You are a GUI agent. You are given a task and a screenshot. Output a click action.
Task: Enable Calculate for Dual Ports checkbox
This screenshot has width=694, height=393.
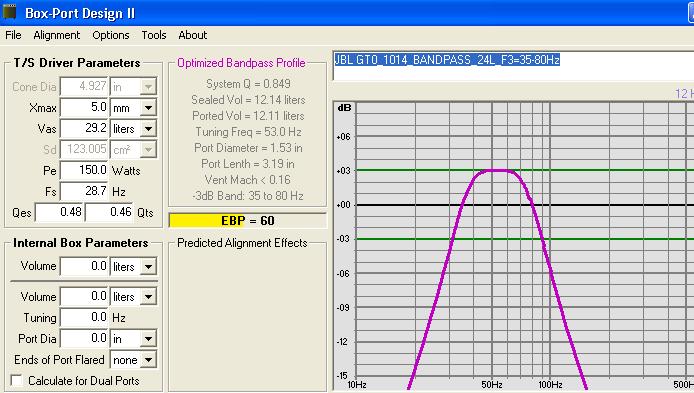click(17, 381)
